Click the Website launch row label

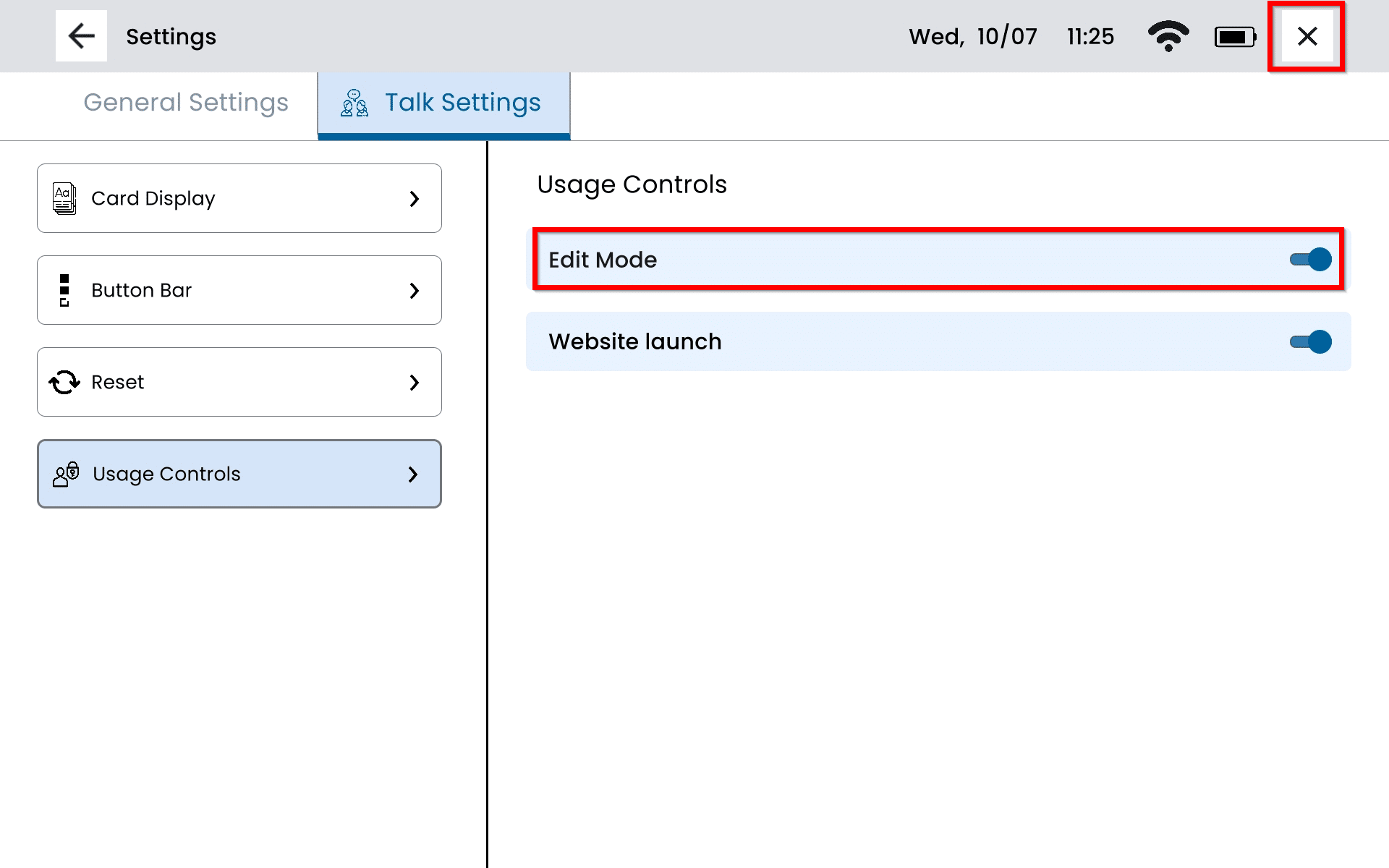pyautogui.click(x=635, y=341)
